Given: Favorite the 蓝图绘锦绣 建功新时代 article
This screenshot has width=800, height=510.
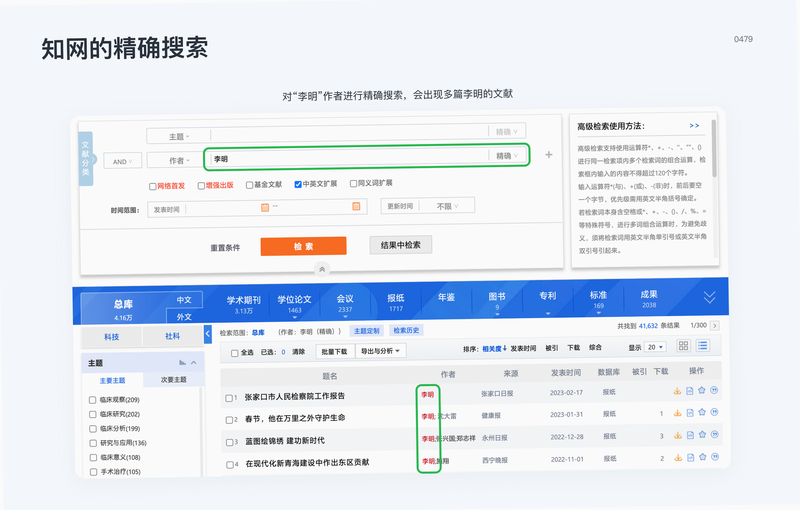Looking at the screenshot, I should coord(703,435).
